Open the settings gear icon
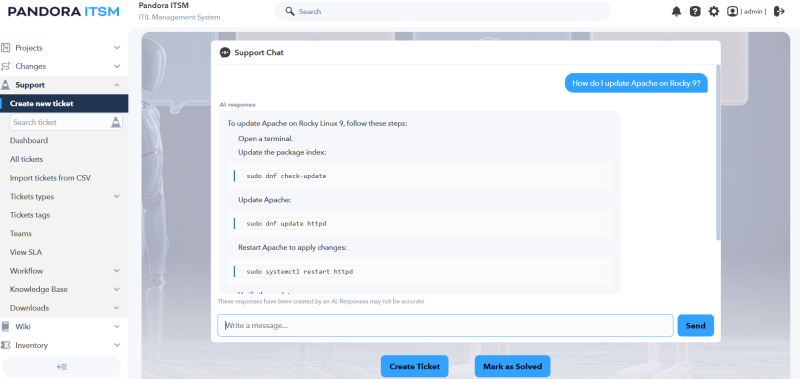The width and height of the screenshot is (800, 379). [x=714, y=11]
